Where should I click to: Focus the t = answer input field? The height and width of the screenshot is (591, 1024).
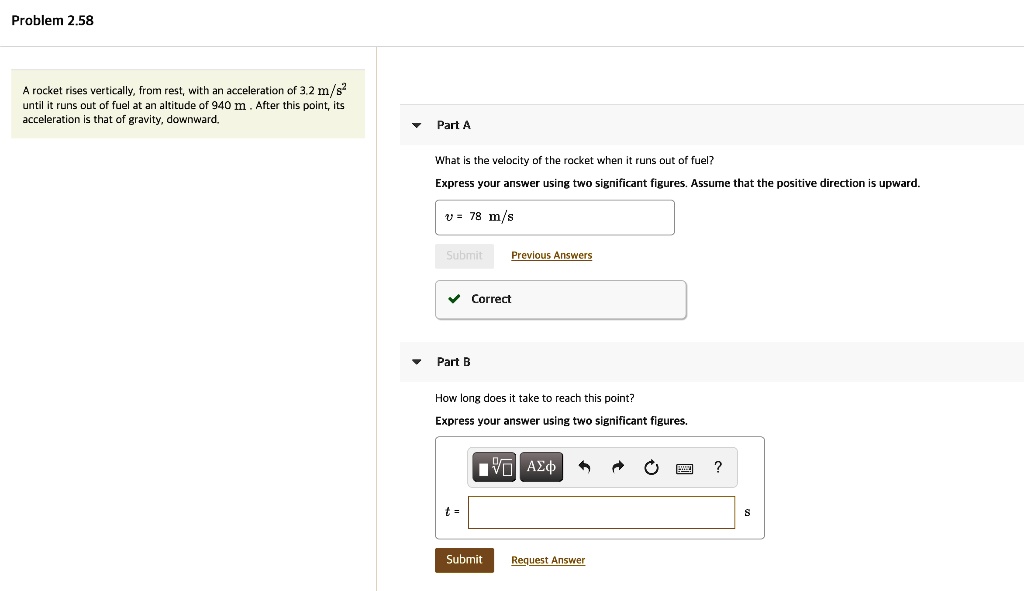(601, 512)
